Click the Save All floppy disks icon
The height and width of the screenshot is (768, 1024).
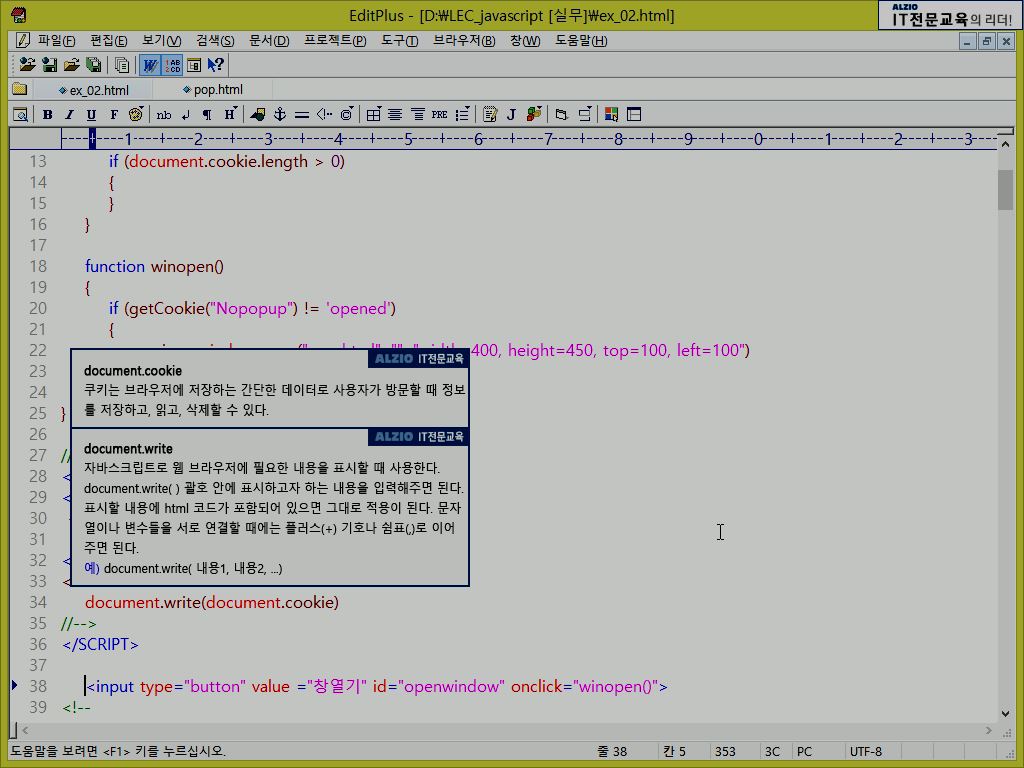click(93, 65)
